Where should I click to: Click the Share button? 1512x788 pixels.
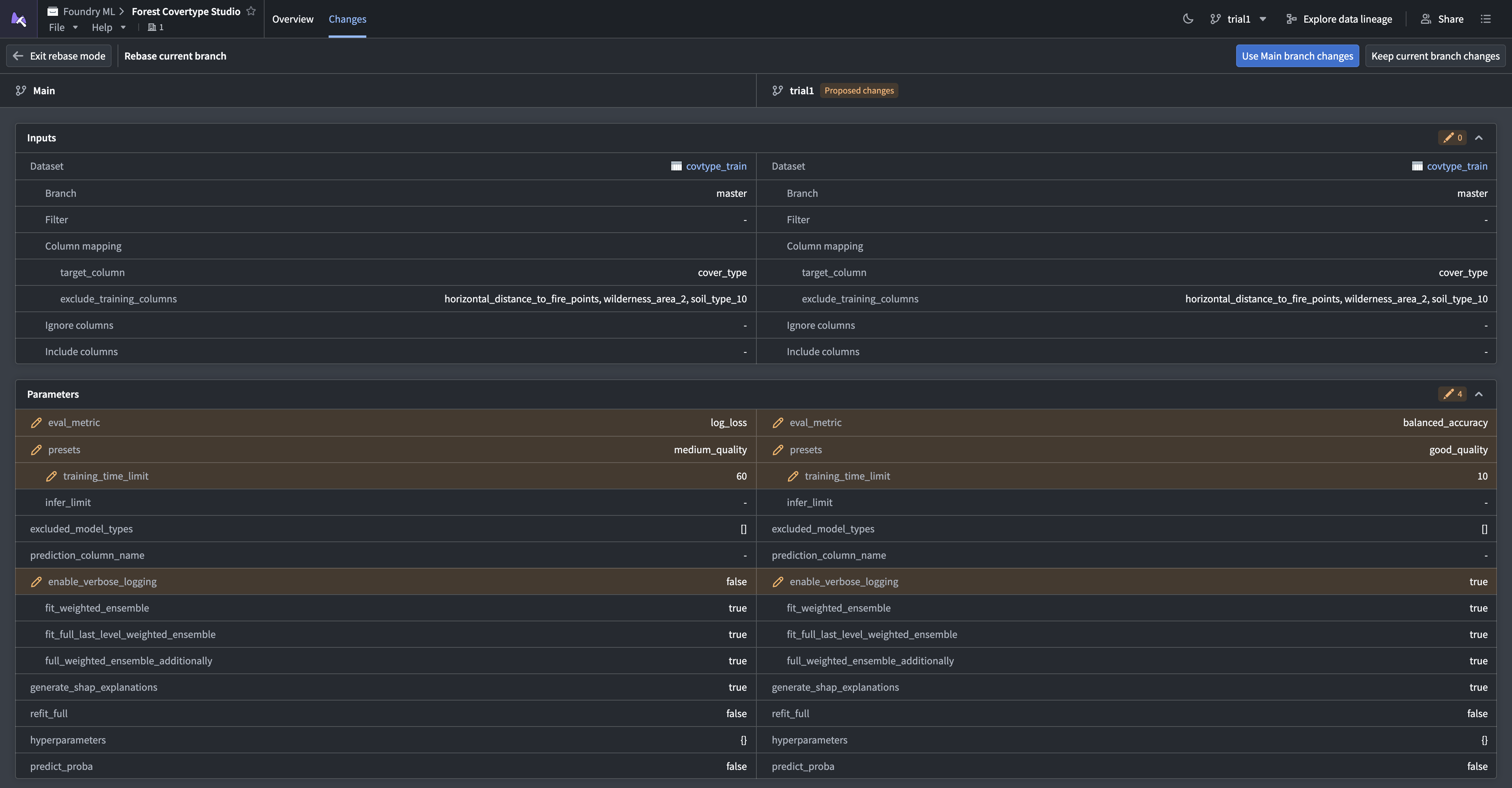(1442, 19)
